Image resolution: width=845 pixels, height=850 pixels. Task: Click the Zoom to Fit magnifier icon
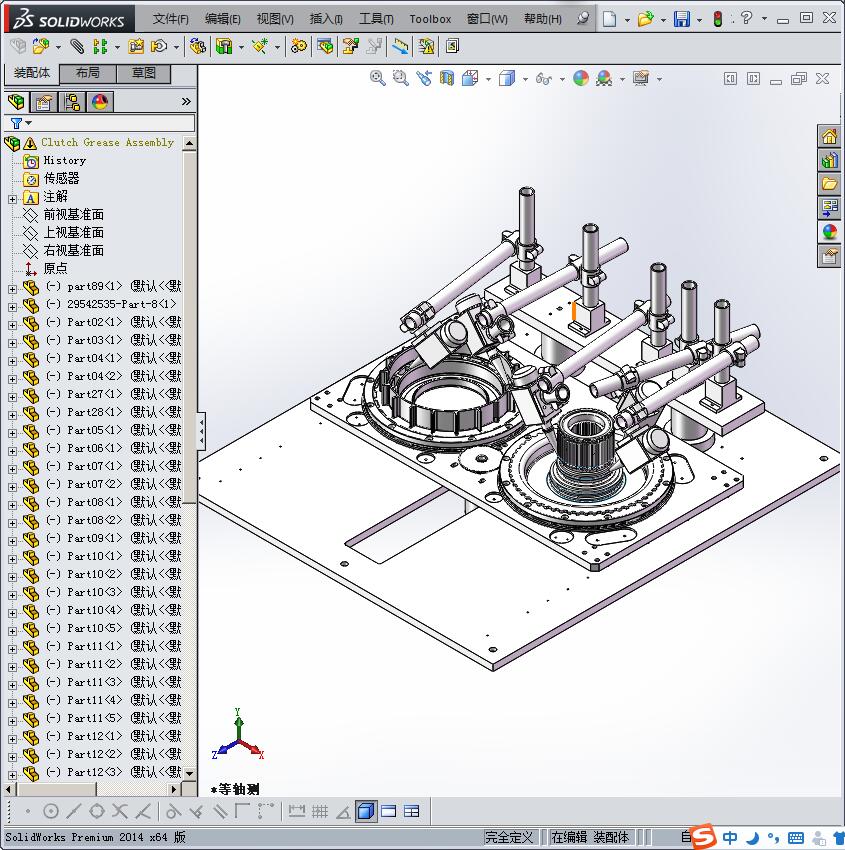pos(377,79)
